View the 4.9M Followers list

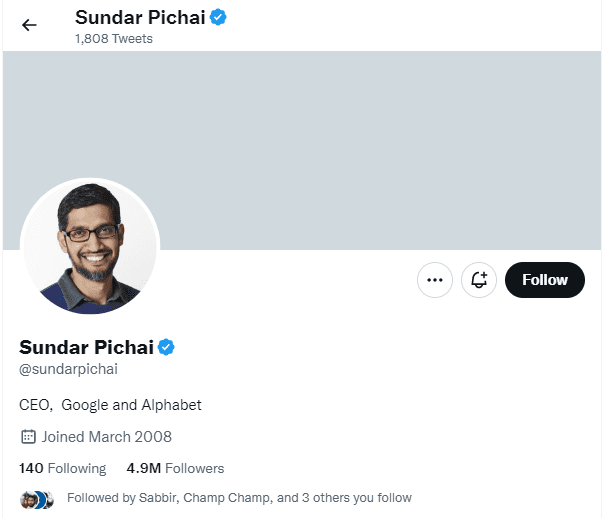175,468
